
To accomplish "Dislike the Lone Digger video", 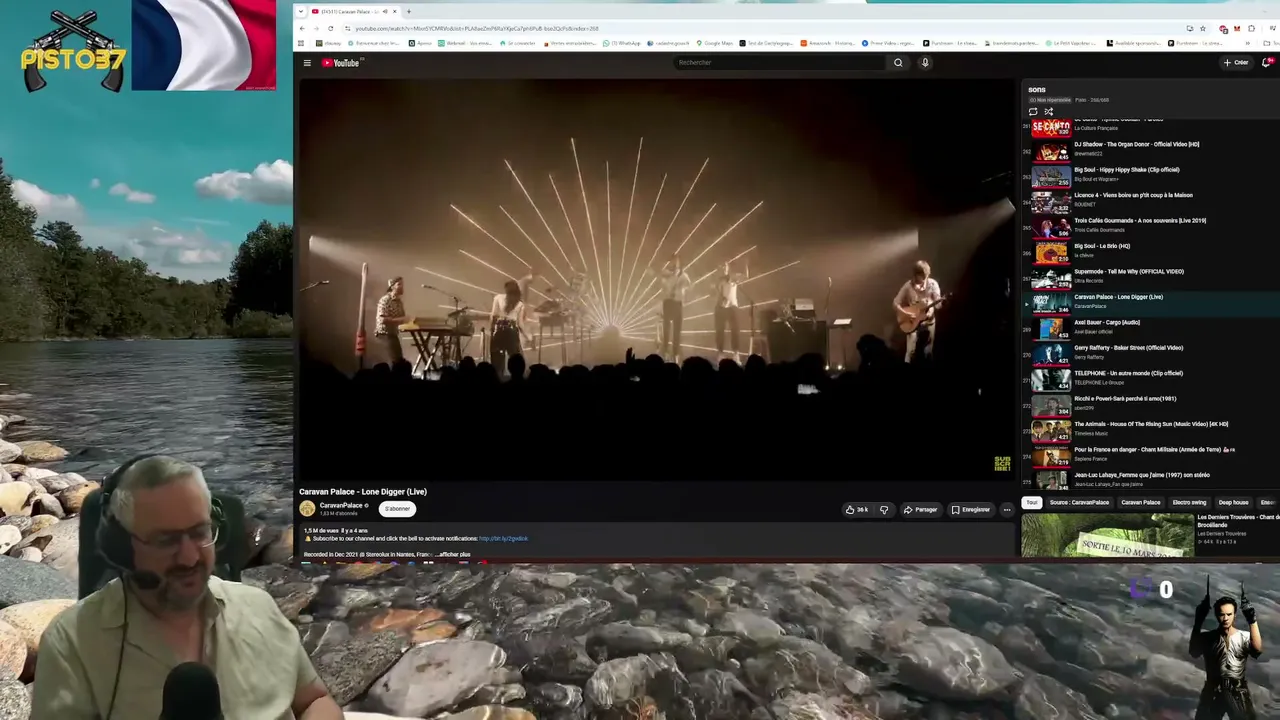I will pyautogui.click(x=884, y=510).
